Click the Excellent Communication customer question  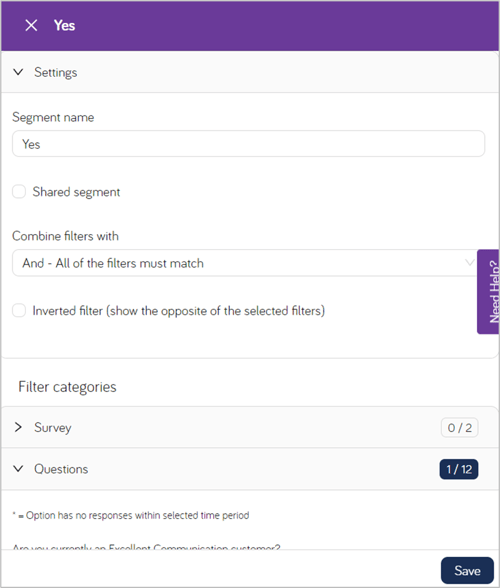[146, 547]
